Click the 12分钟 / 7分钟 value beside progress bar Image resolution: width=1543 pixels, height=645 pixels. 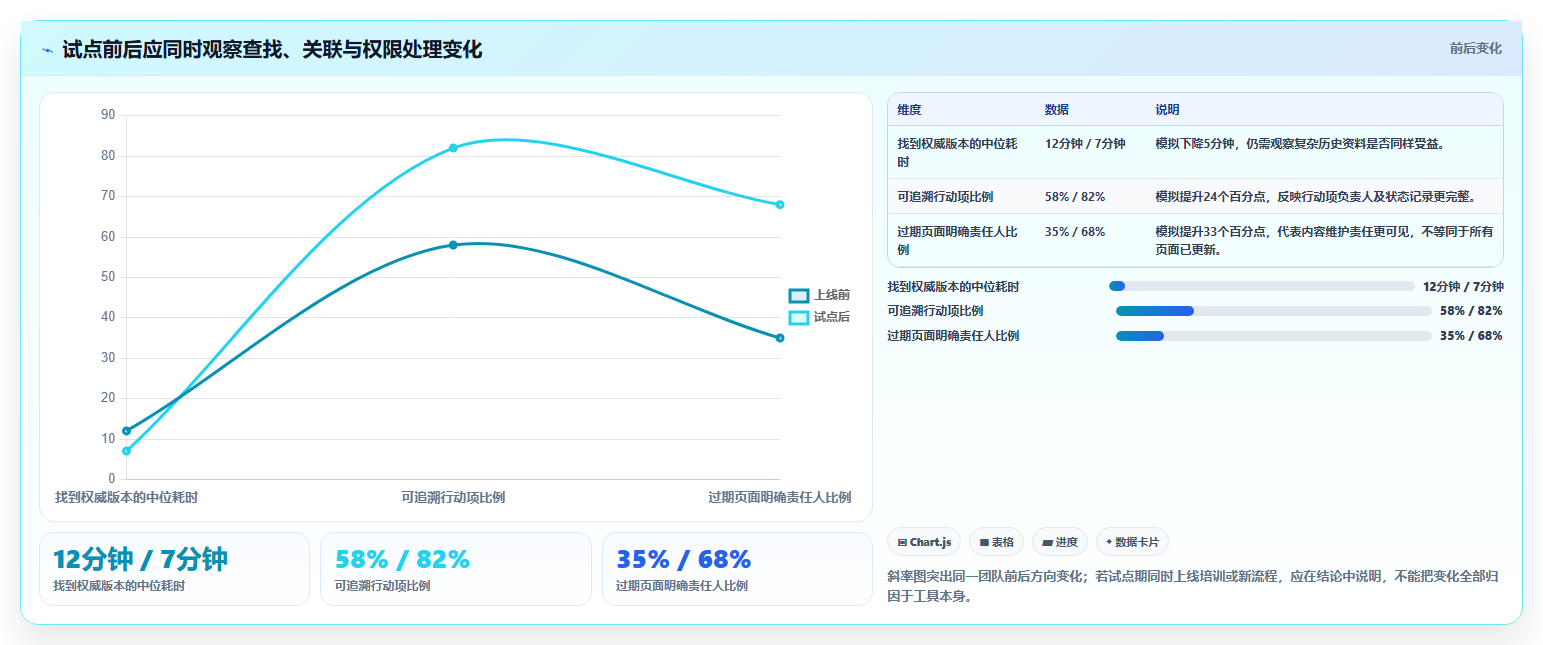click(x=1463, y=287)
